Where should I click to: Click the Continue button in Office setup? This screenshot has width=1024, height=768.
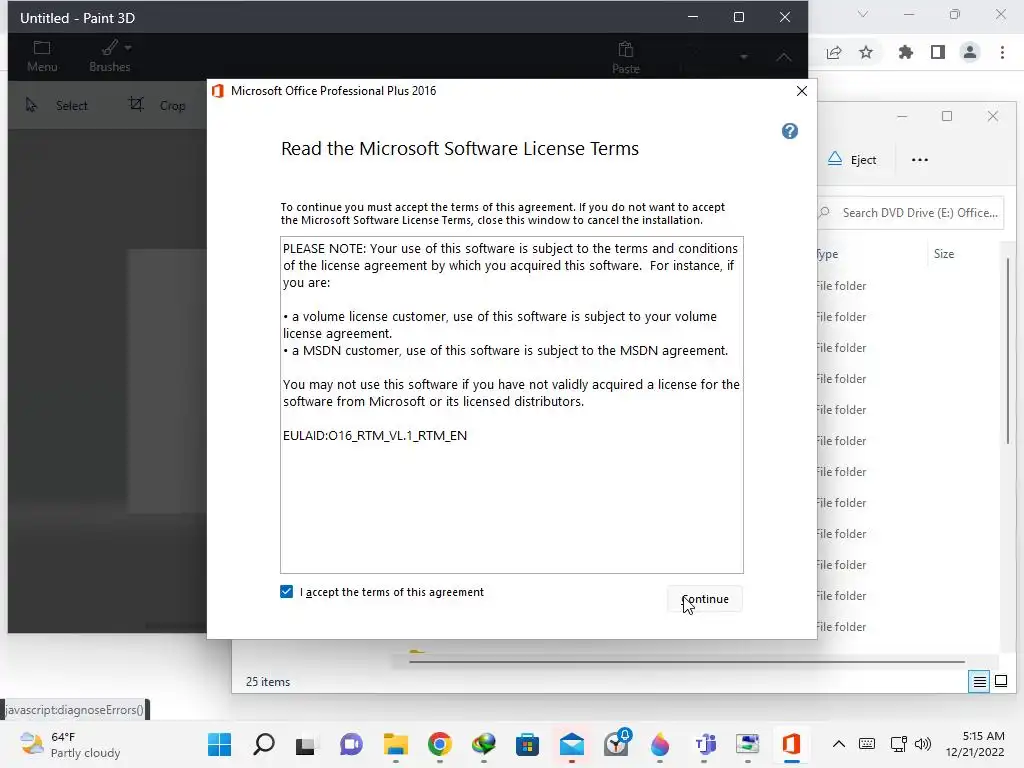(705, 599)
